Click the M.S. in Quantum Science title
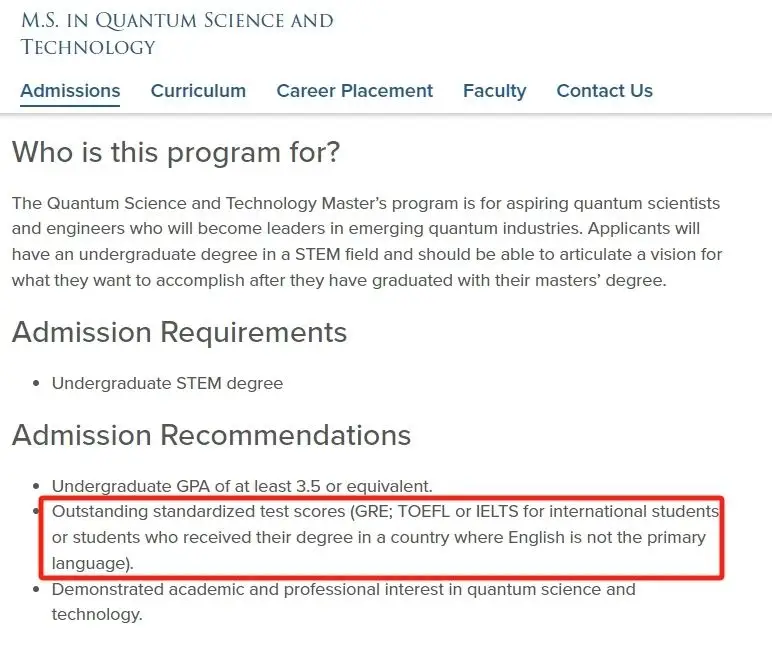772x655 pixels. (x=177, y=33)
